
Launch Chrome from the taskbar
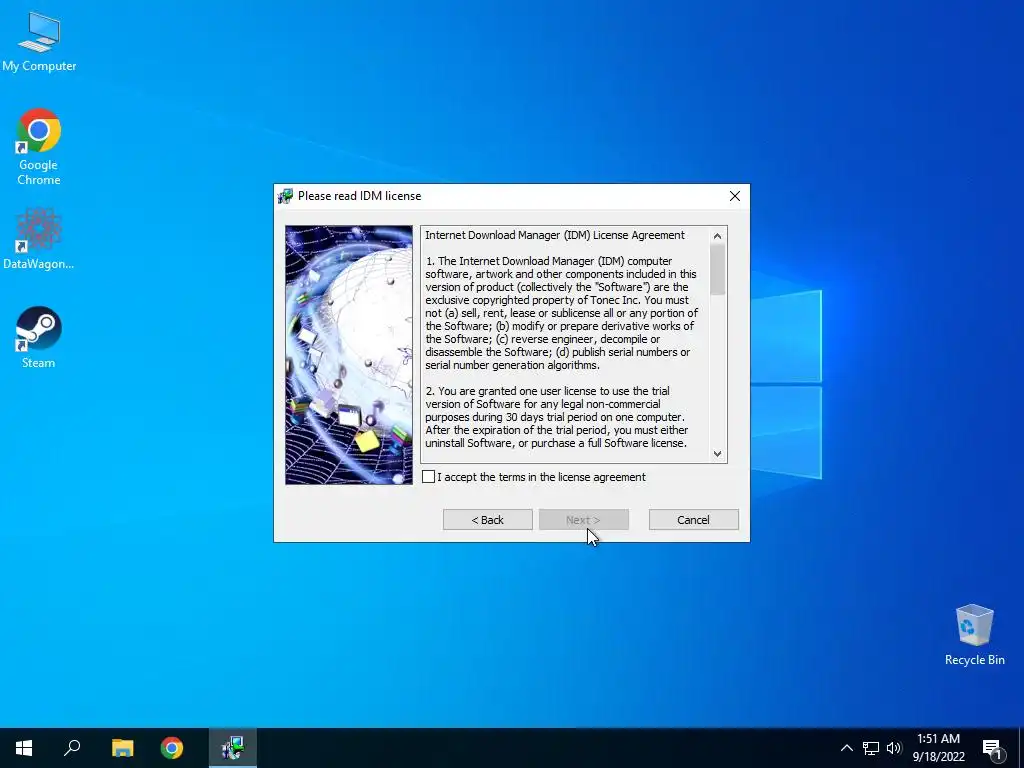172,748
